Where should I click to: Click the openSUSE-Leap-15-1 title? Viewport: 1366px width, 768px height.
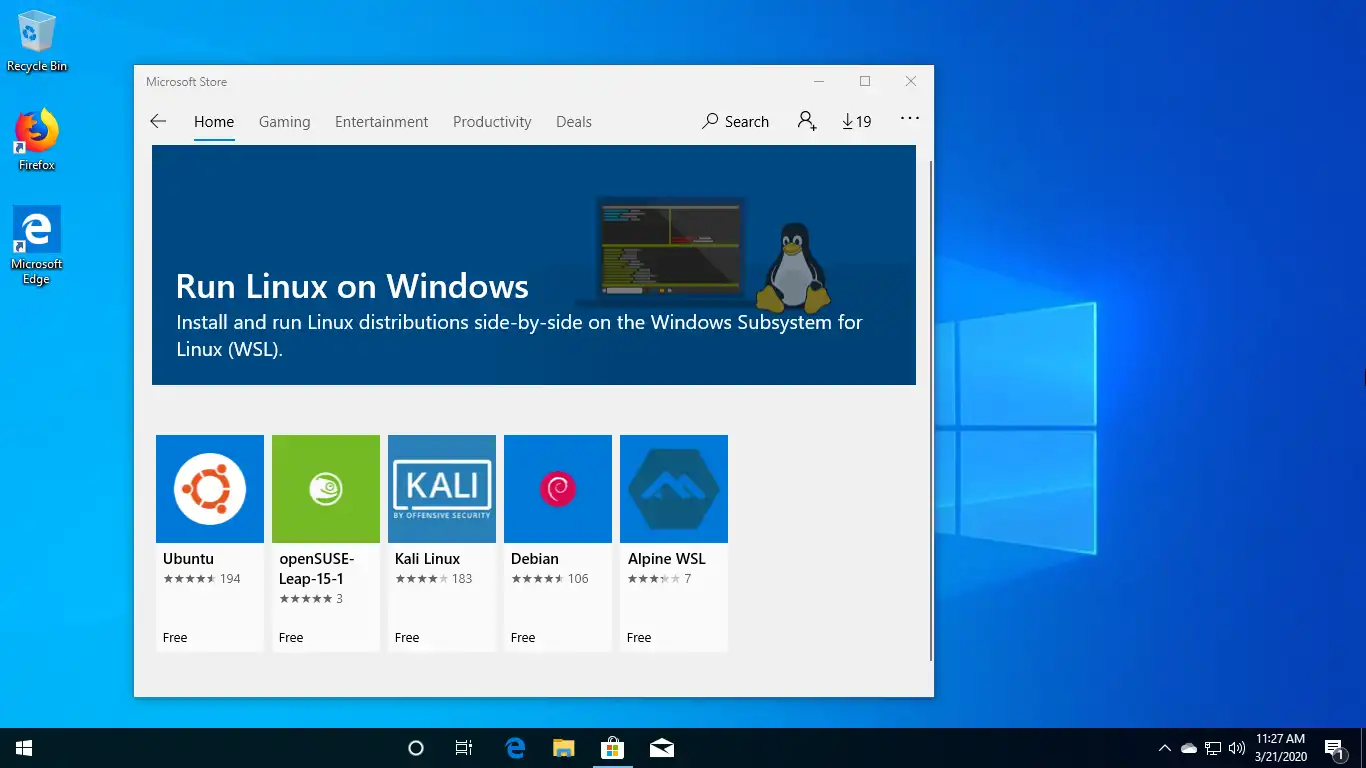pyautogui.click(x=316, y=569)
